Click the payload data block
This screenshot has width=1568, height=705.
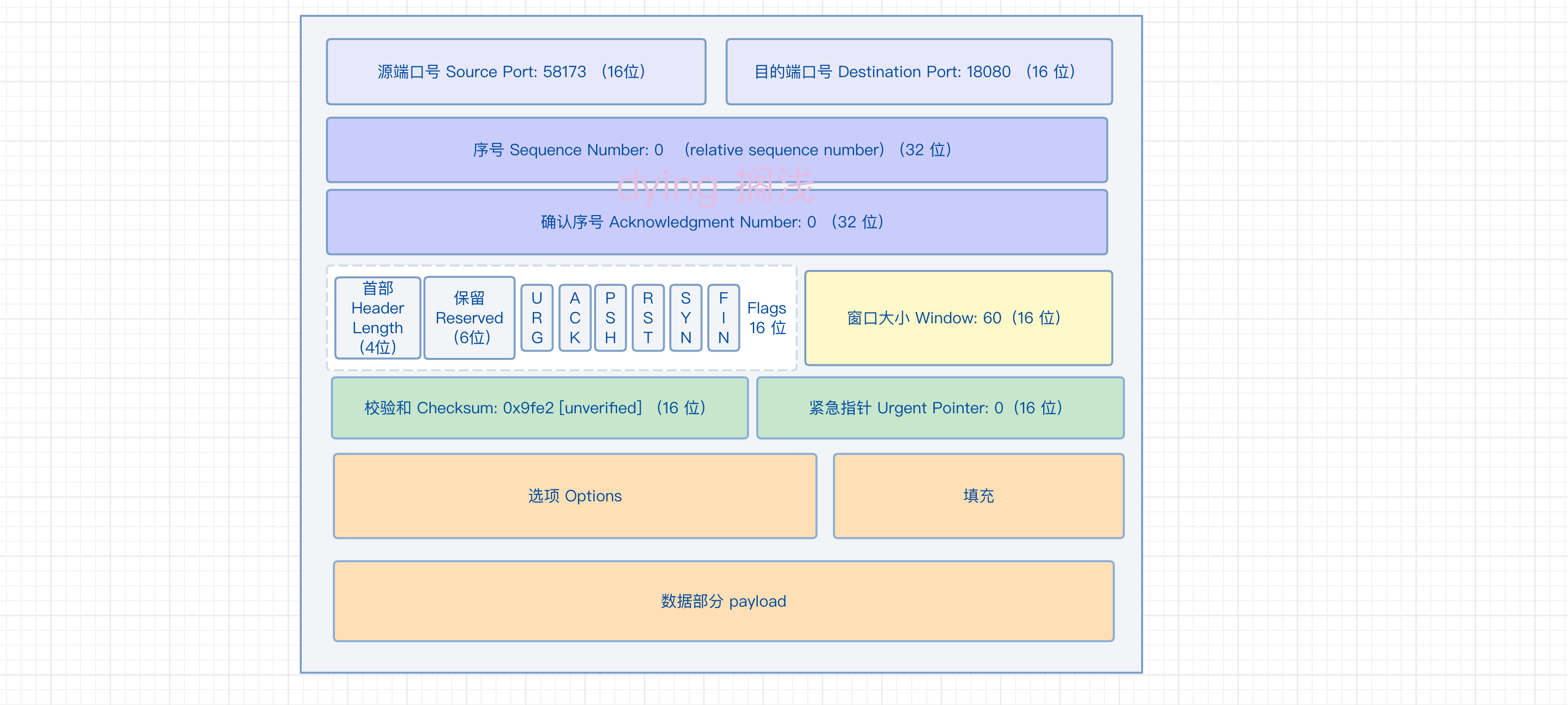(723, 601)
